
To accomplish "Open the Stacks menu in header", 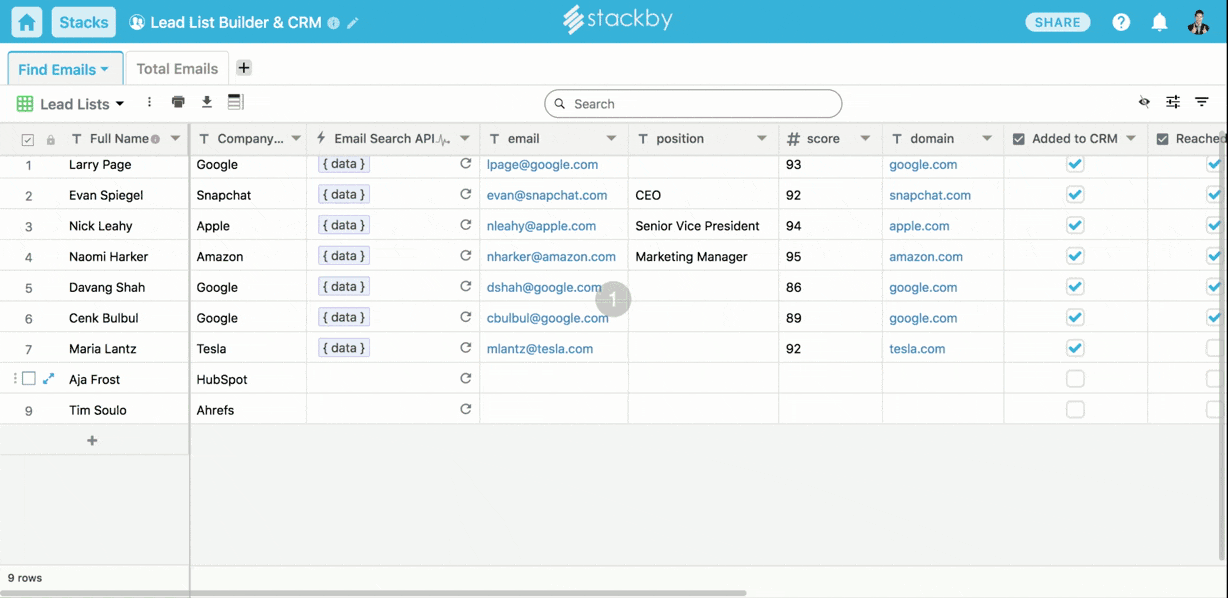I will pos(83,22).
